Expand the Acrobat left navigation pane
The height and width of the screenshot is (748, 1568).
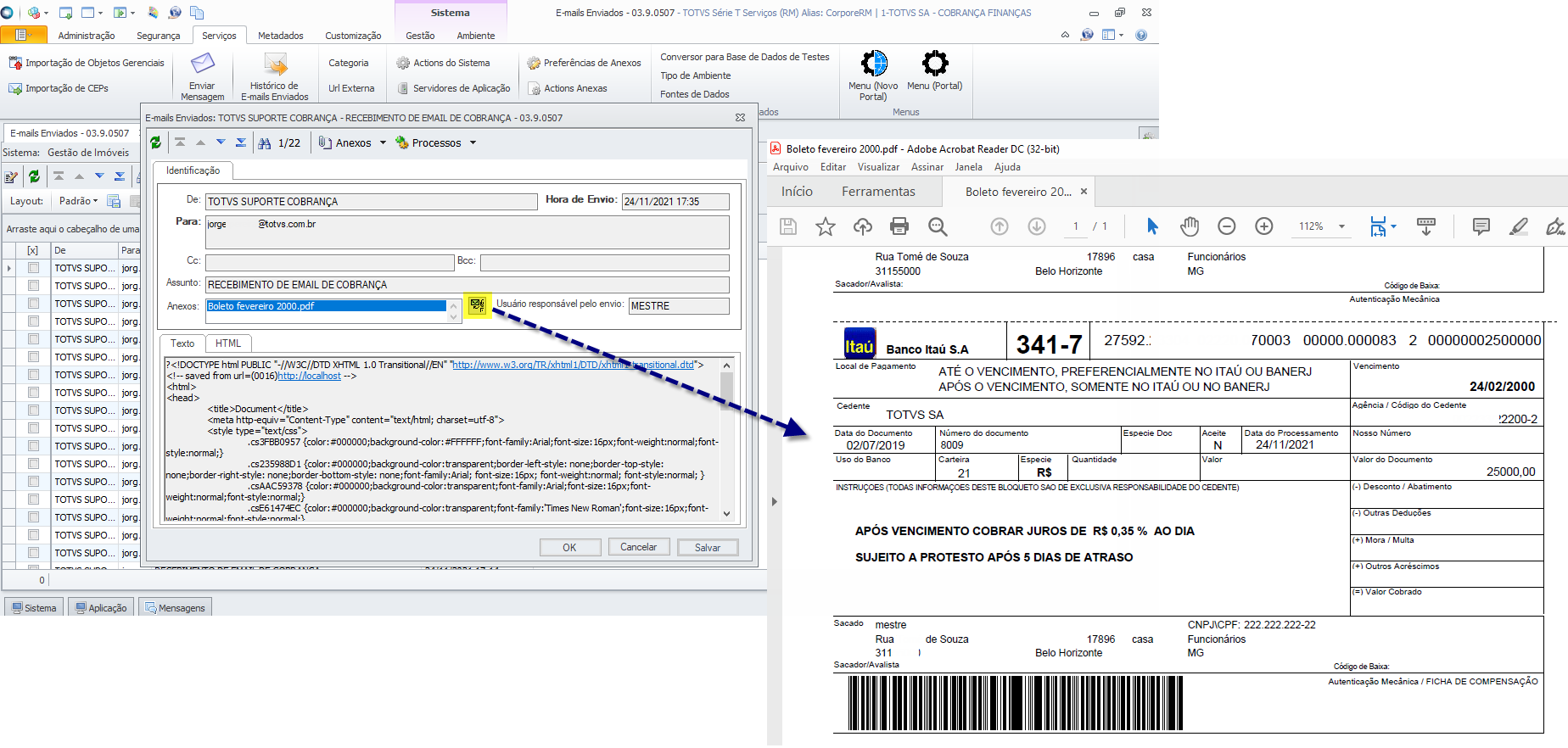point(774,501)
